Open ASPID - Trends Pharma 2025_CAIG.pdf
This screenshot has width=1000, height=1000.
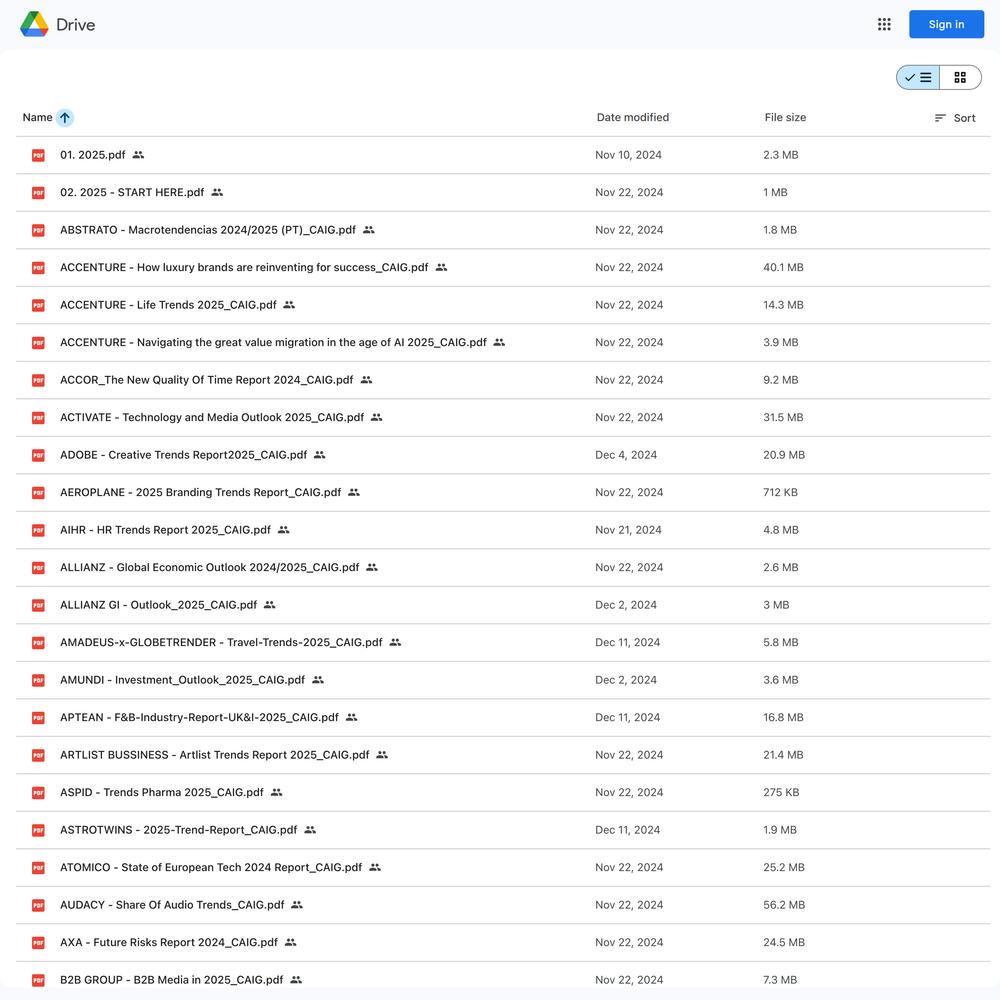161,793
